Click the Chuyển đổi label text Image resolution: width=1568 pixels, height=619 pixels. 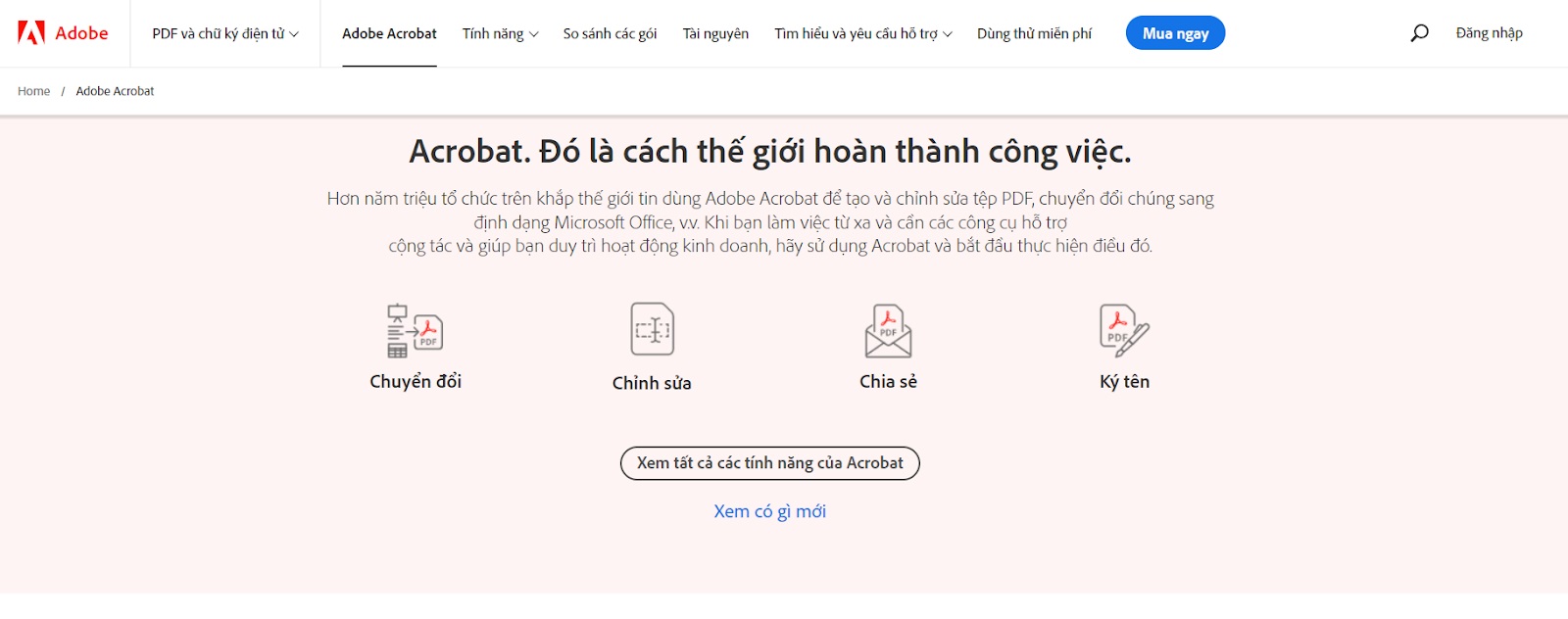pyautogui.click(x=416, y=381)
